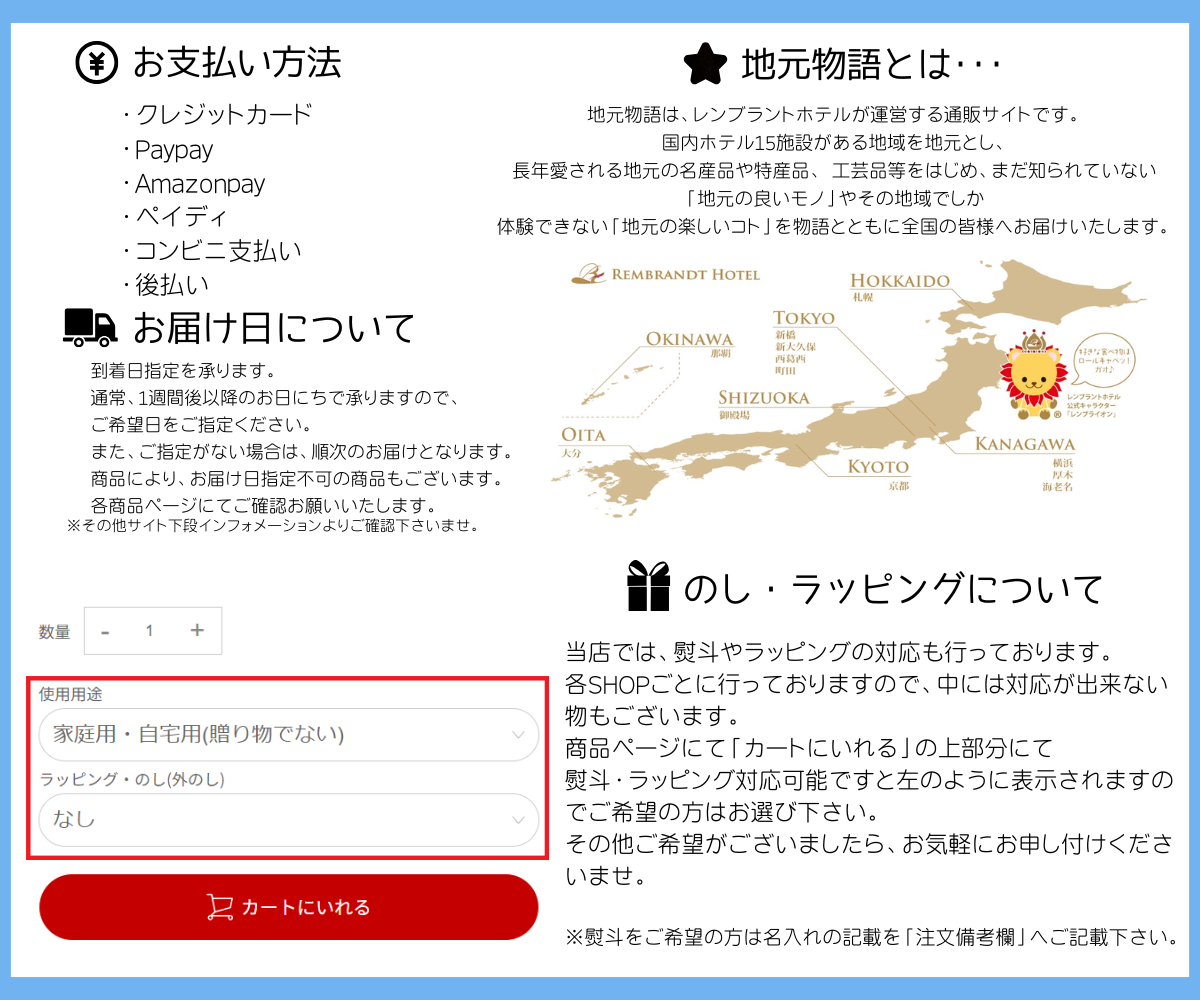Click the KANAGAWA label on the map
The image size is (1200, 1000).
tap(1025, 444)
